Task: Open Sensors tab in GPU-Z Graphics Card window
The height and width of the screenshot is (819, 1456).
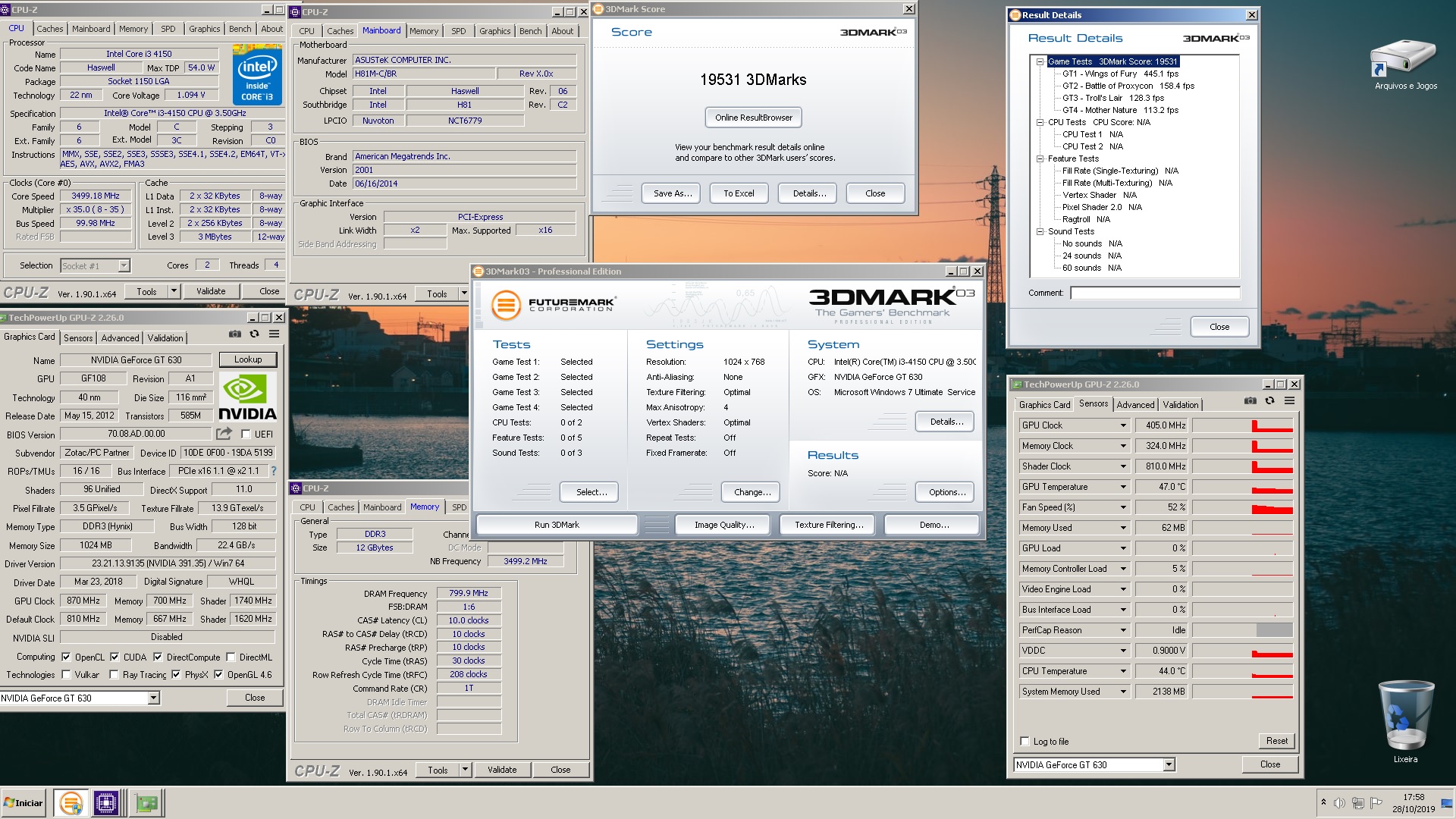Action: pos(78,338)
